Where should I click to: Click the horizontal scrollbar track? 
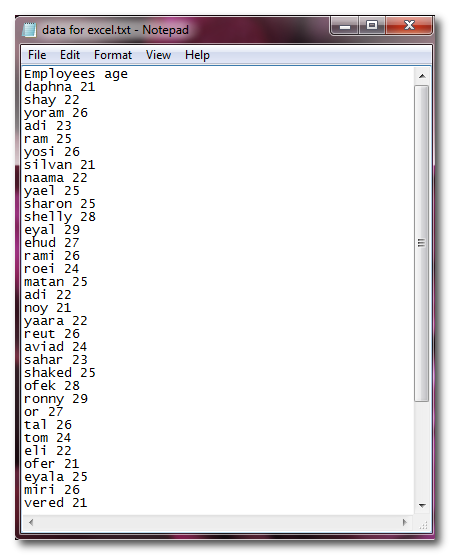click(x=218, y=522)
